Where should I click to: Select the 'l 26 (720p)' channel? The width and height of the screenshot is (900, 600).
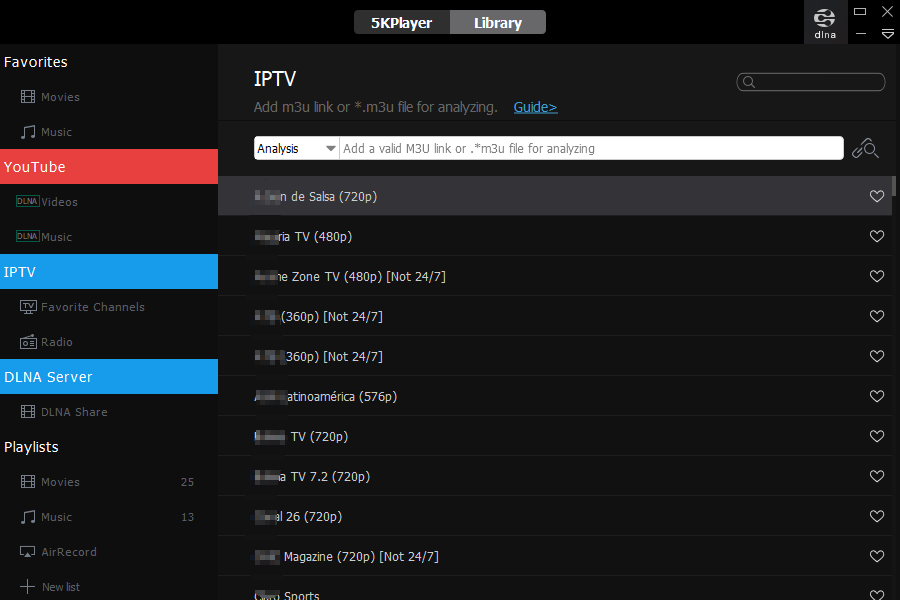point(554,516)
